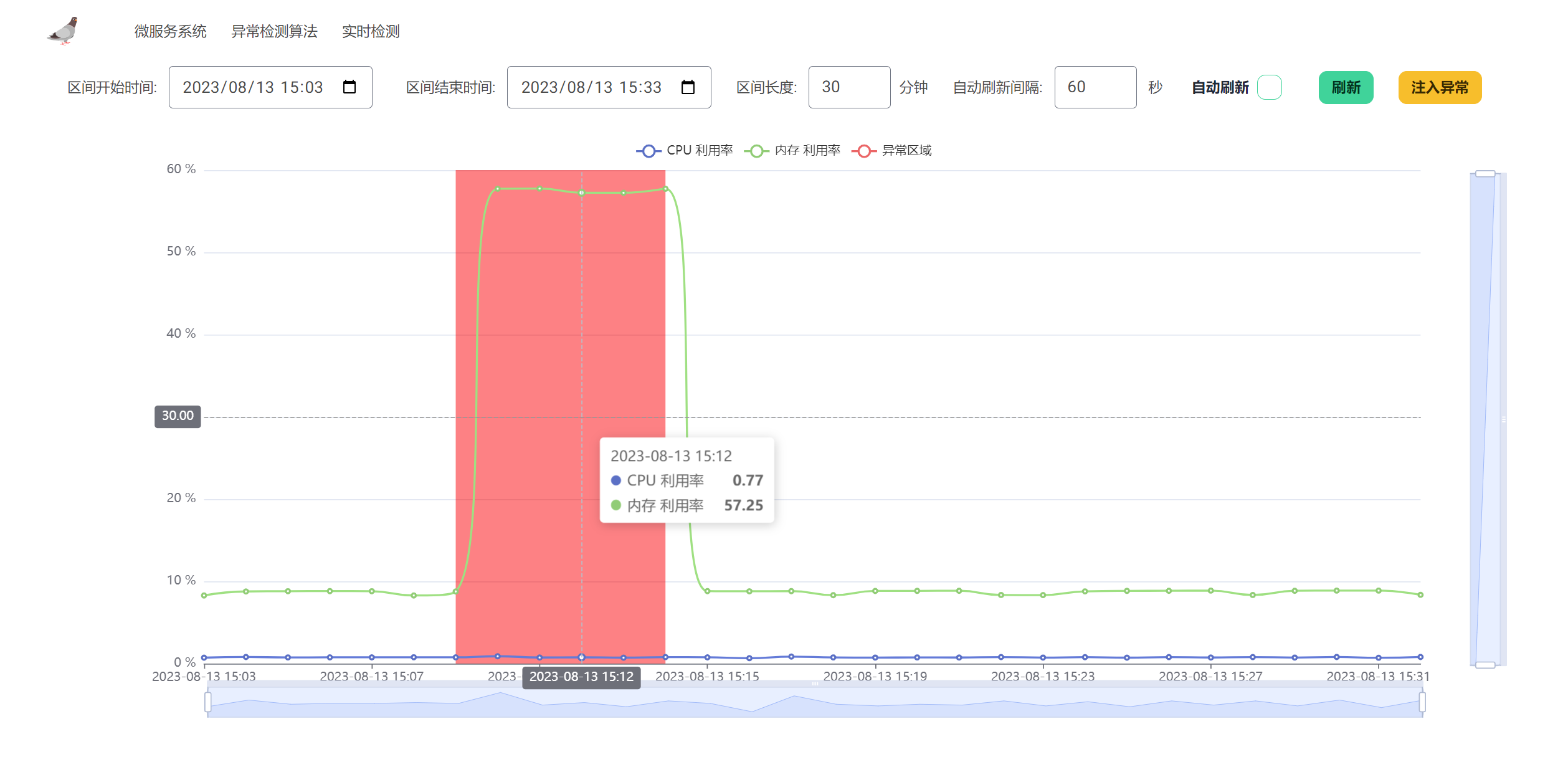Viewport: 1568px width, 772px height.
Task: Click x-axis label 2023-08-13 15:31
Action: [x=1378, y=677]
